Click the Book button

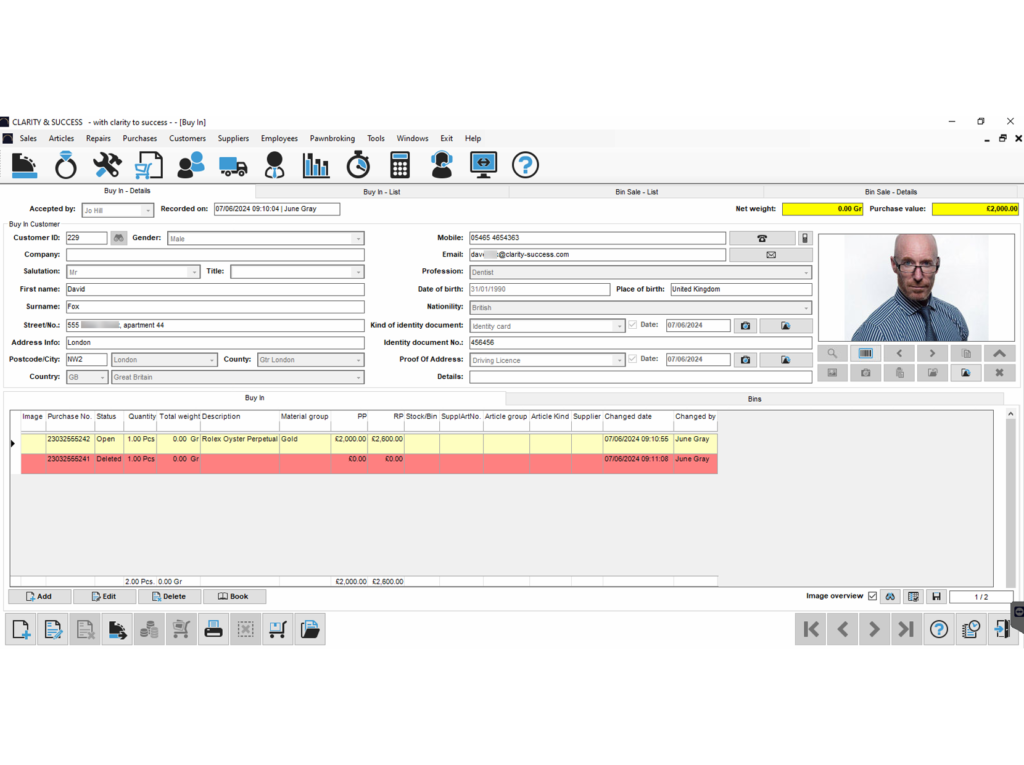234,595
